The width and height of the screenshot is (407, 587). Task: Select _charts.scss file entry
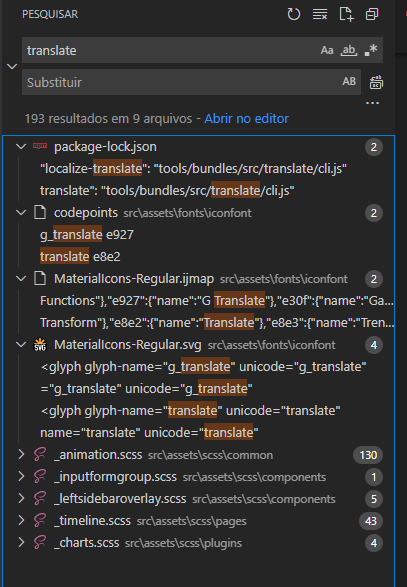(x=86, y=543)
